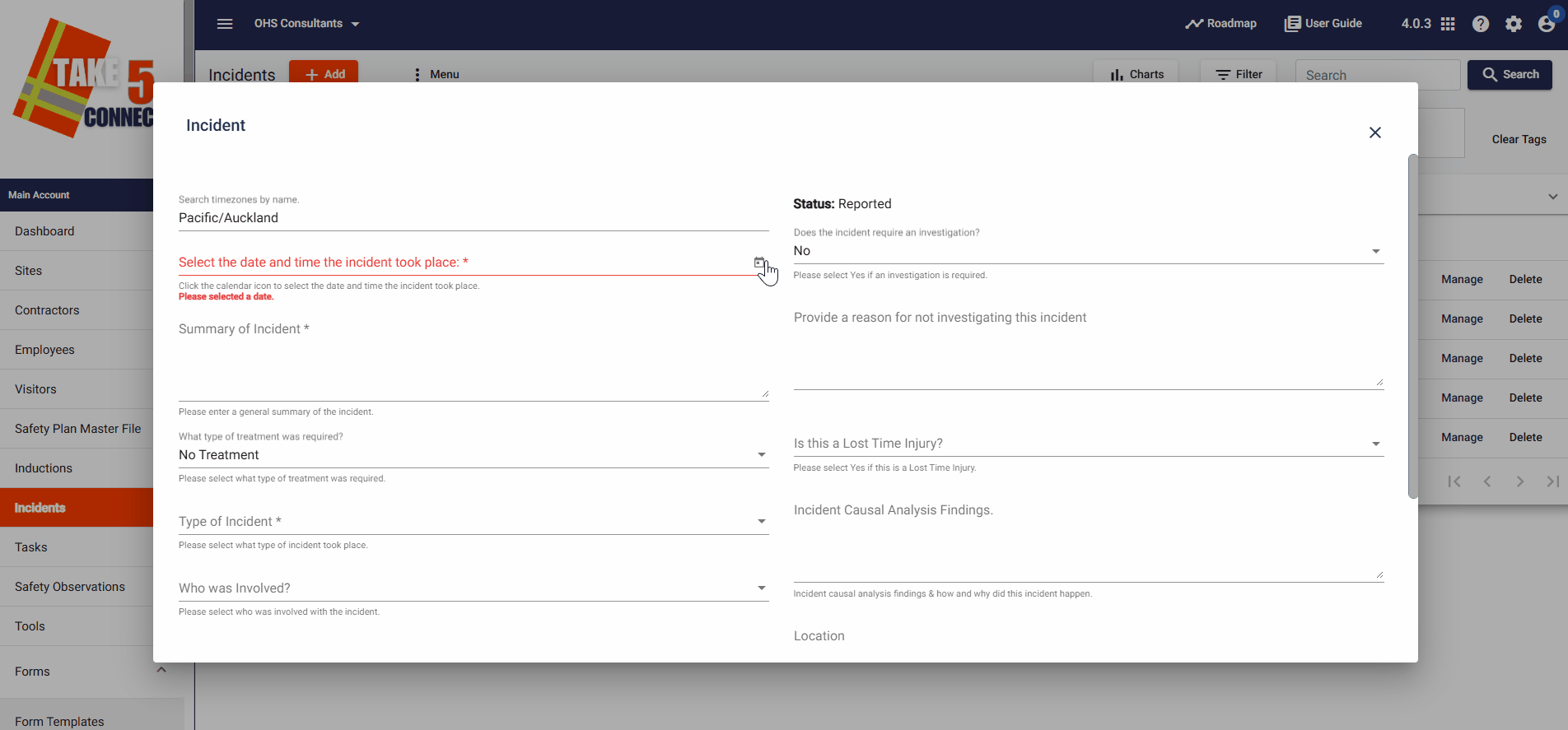Open the settings gear icon
Viewport: 1568px width, 730px height.
pos(1514,24)
